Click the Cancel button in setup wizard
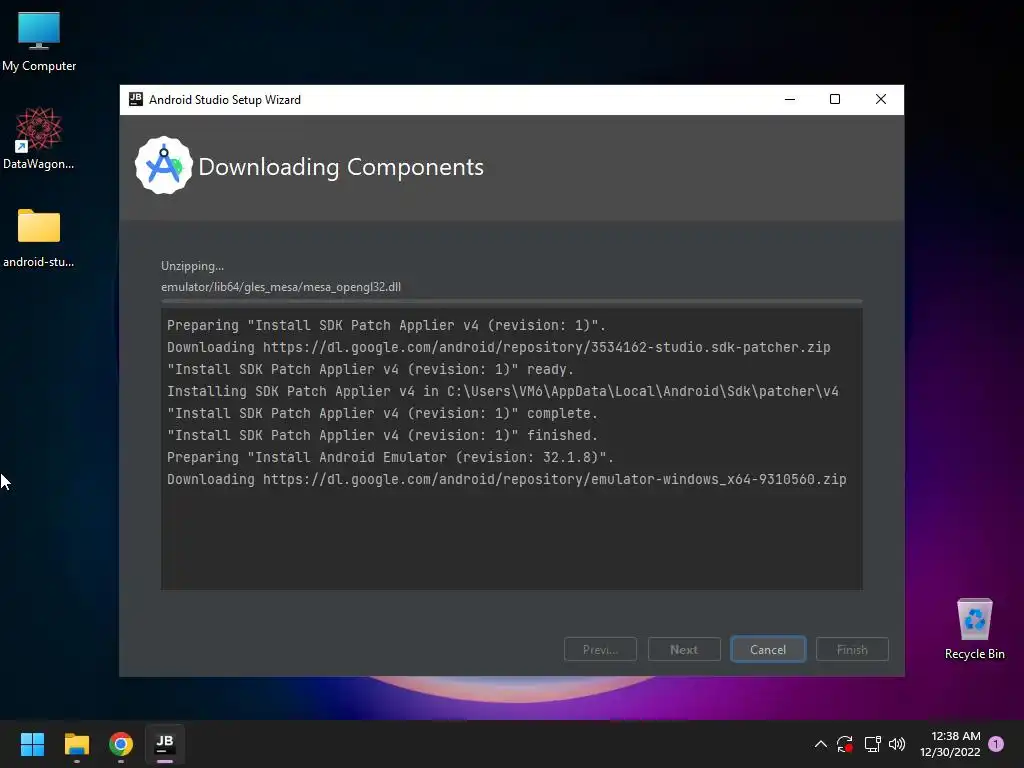 pos(768,649)
